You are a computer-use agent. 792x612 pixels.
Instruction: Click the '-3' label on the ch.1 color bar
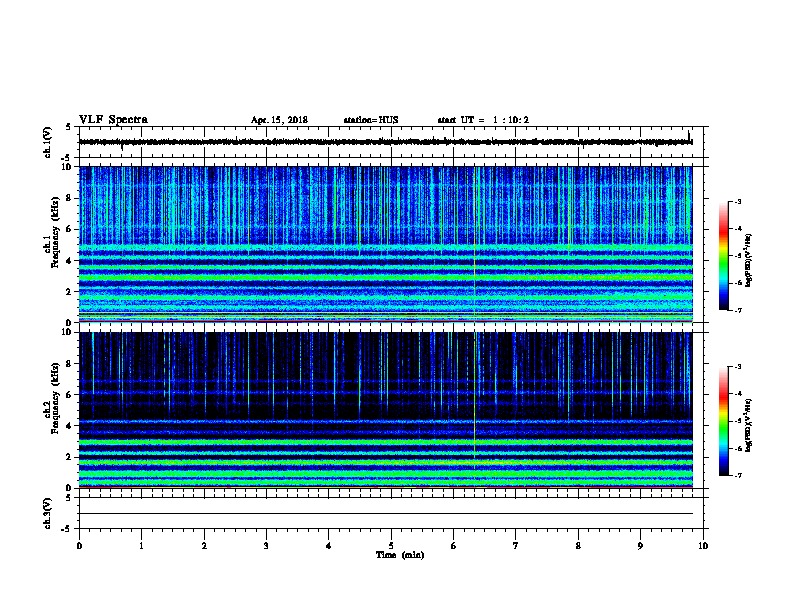tap(737, 201)
